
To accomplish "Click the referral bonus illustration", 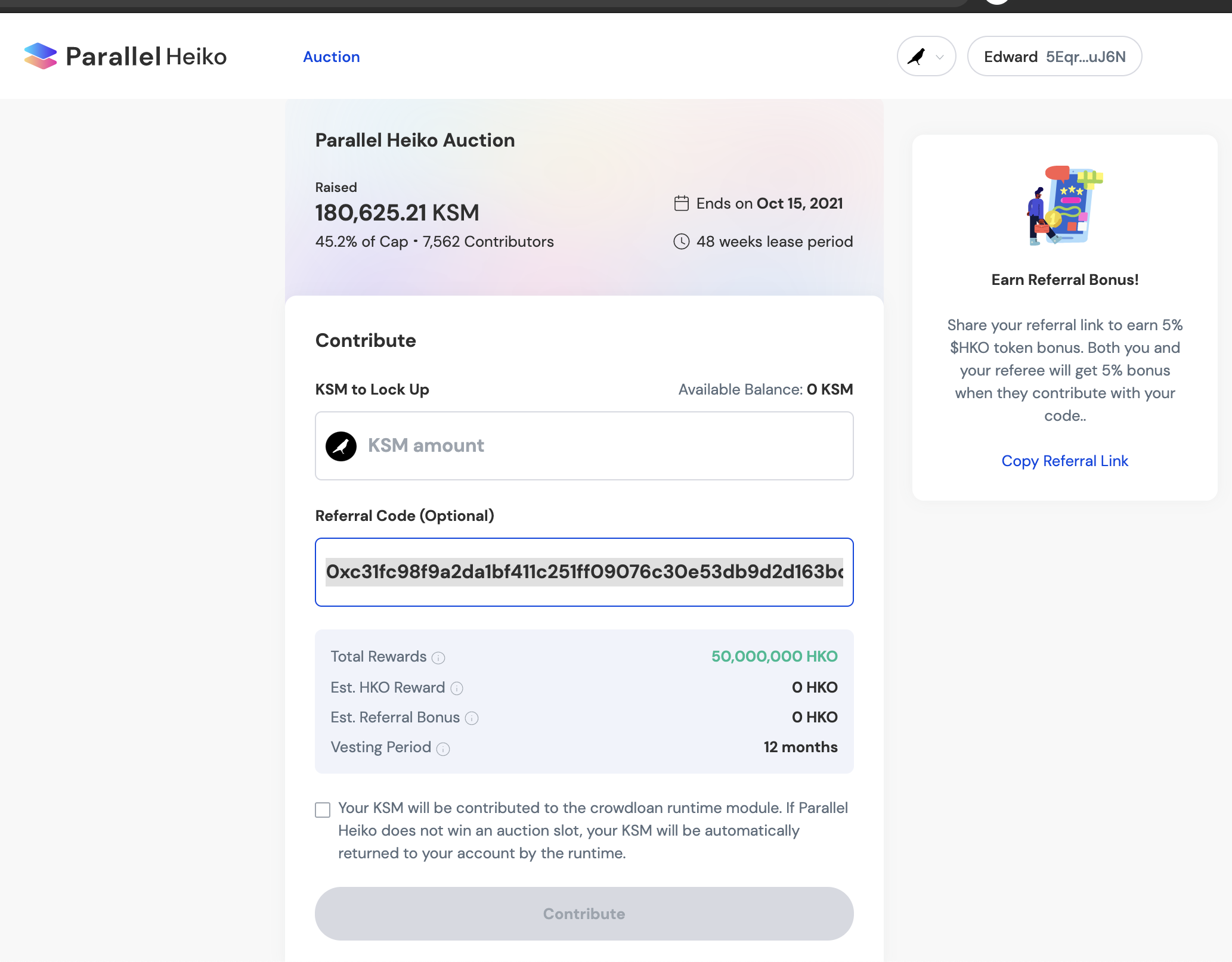I will [x=1064, y=206].
